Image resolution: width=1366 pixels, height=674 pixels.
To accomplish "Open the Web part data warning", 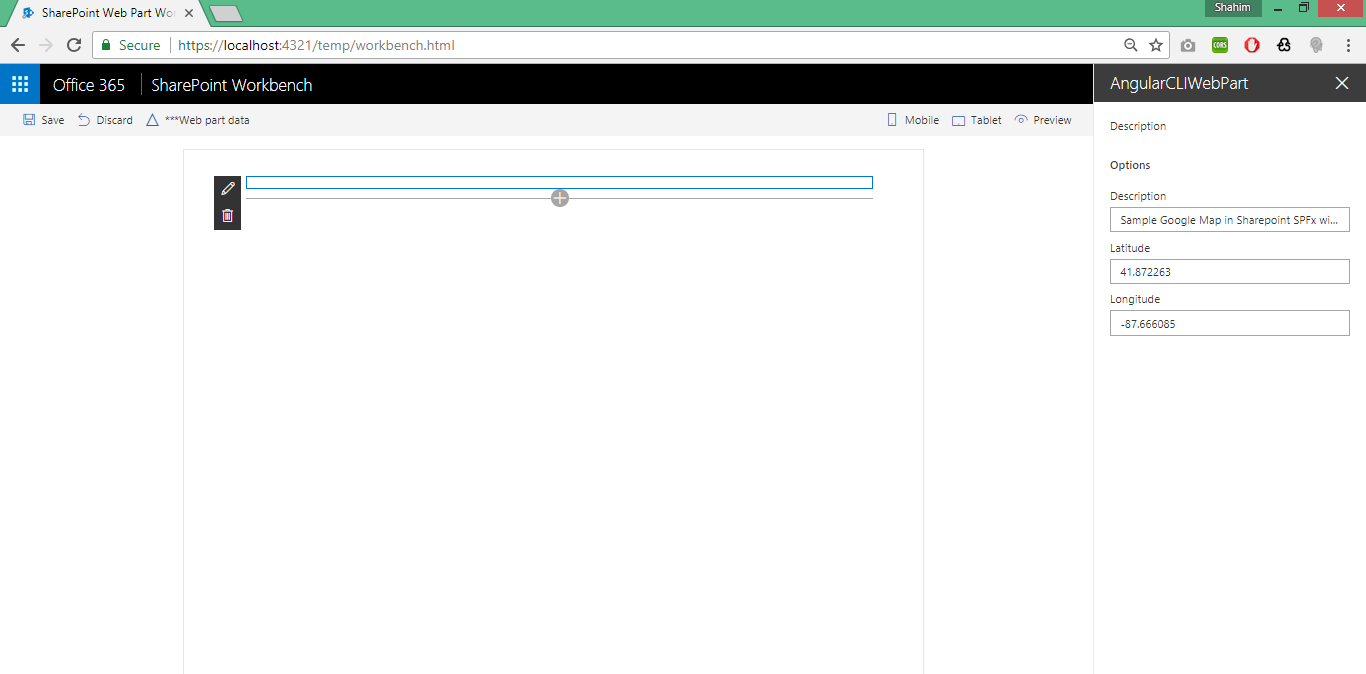I will pos(198,120).
